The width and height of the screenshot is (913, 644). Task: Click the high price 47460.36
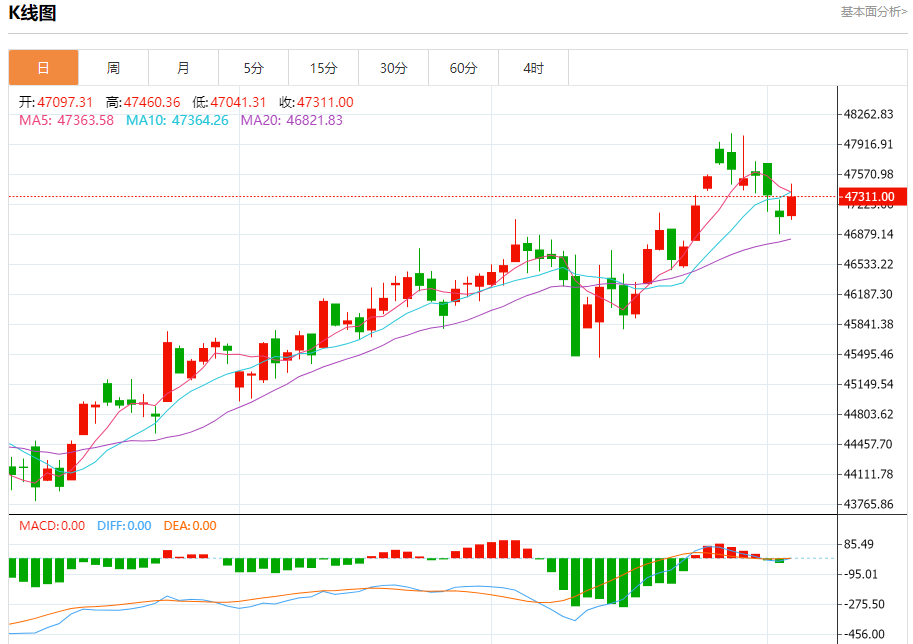tap(152, 102)
